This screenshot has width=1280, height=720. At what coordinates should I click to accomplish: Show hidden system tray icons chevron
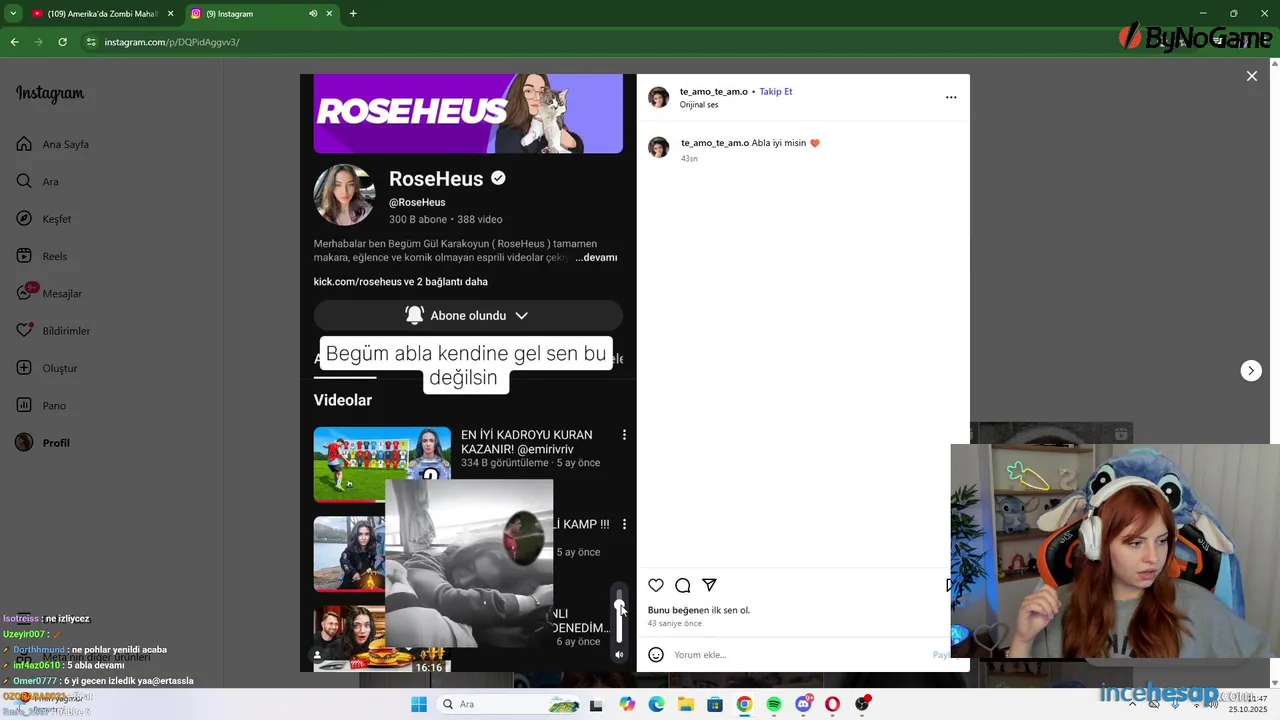coord(1132,704)
